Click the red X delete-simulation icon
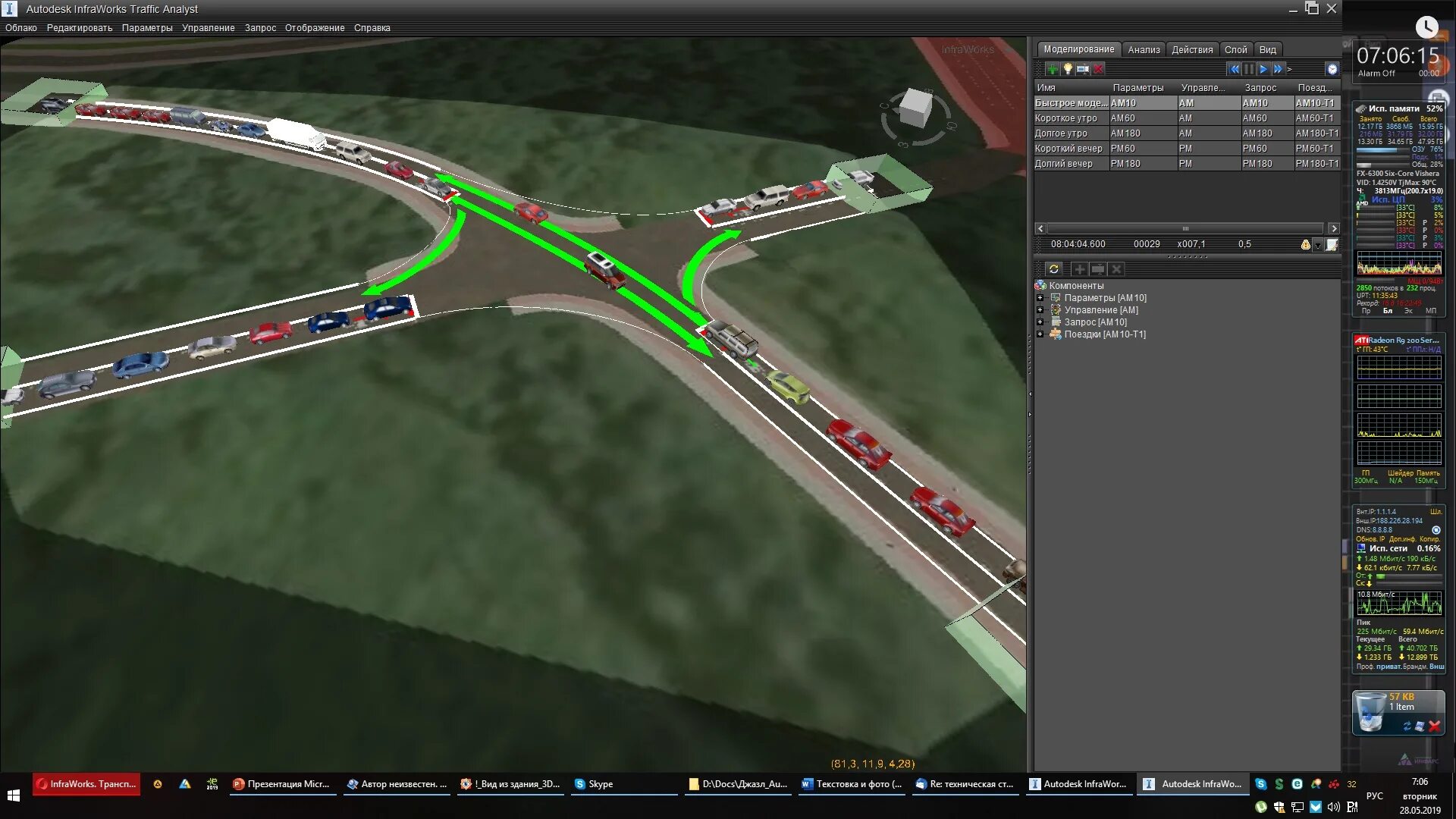This screenshot has height=819, width=1456. click(1098, 69)
